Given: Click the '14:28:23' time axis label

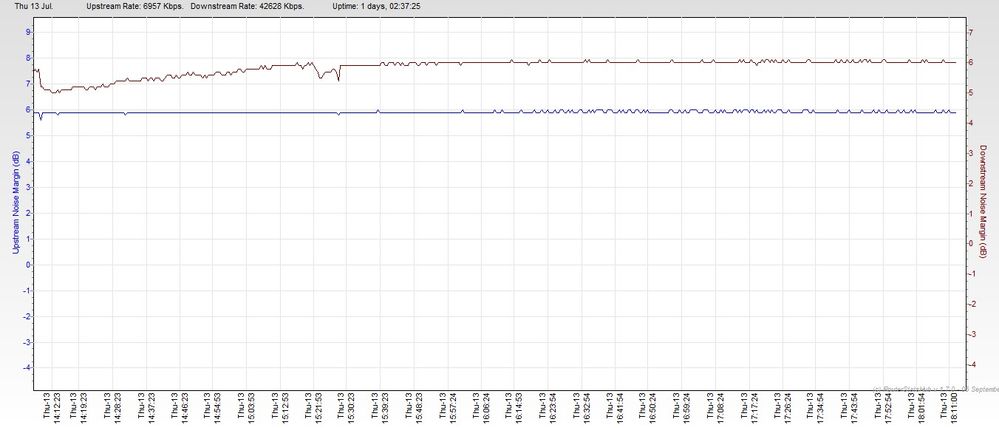Looking at the screenshot, I should click(x=117, y=408).
